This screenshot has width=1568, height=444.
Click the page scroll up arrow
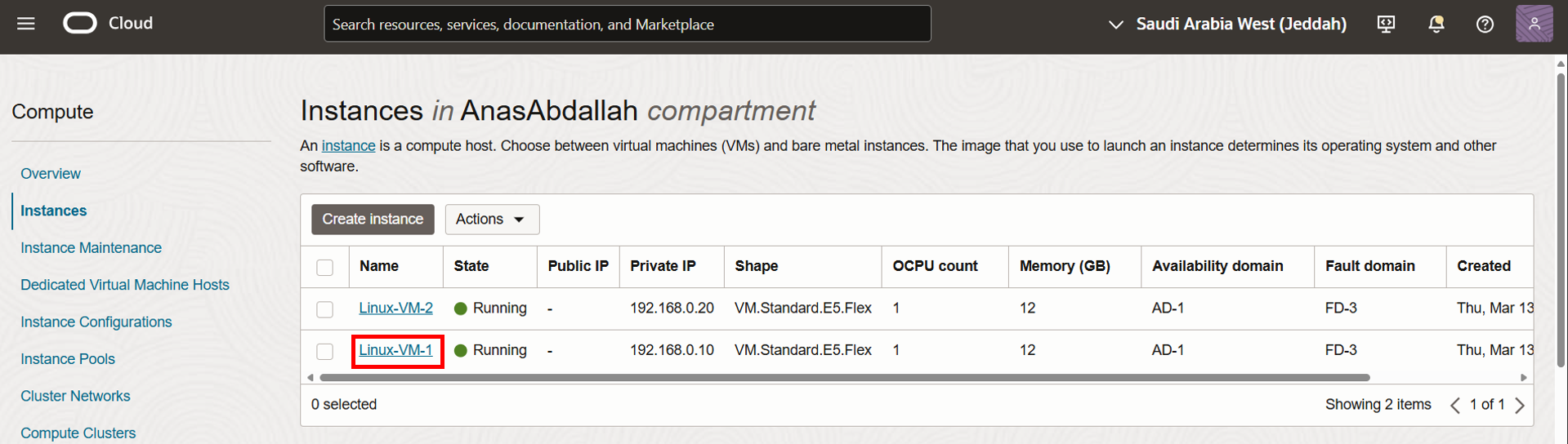tap(1561, 64)
